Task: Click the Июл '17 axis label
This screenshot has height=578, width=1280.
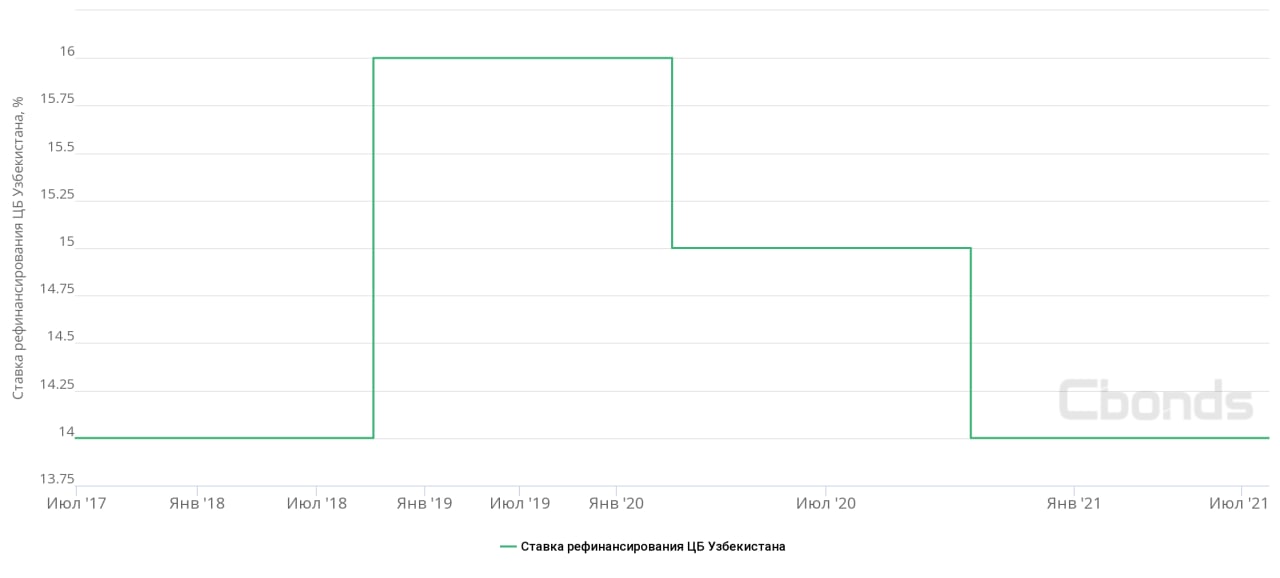Action: [x=76, y=503]
